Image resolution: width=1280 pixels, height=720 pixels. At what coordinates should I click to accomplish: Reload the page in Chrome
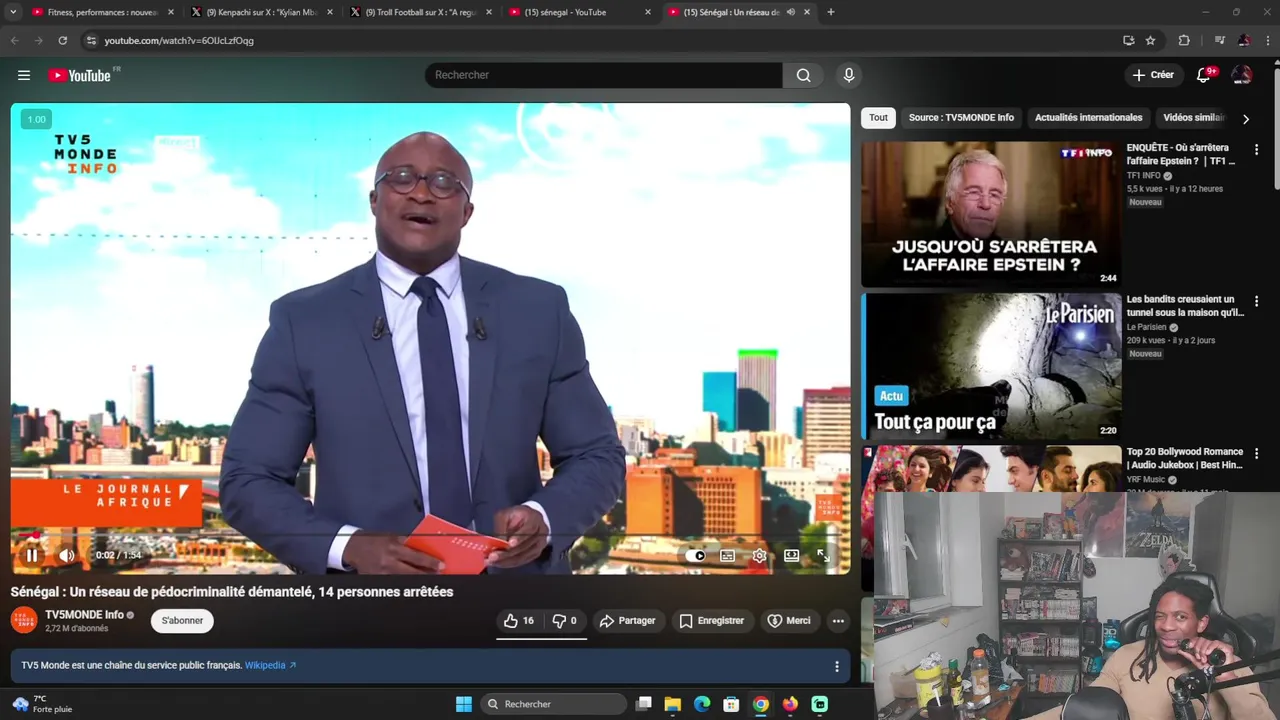click(62, 41)
